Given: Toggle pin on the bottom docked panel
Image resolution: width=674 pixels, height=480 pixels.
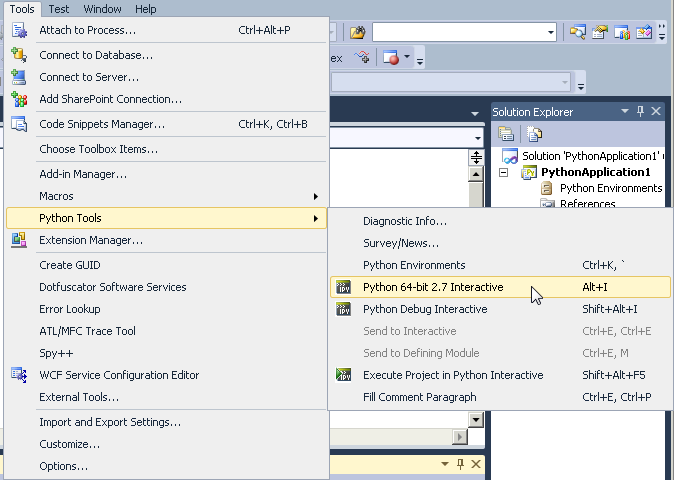Looking at the screenshot, I should (460, 464).
